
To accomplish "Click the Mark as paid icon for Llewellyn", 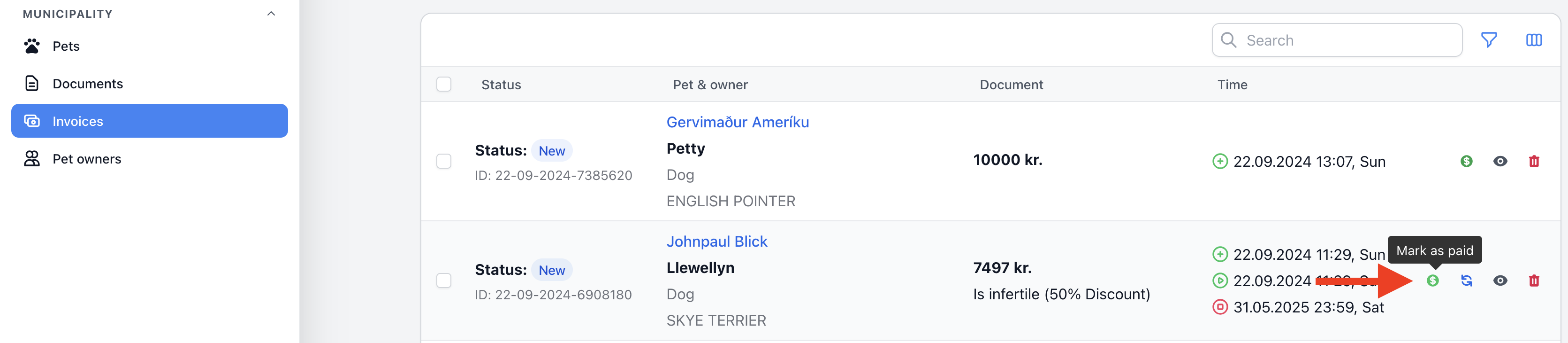I will pos(1433,281).
